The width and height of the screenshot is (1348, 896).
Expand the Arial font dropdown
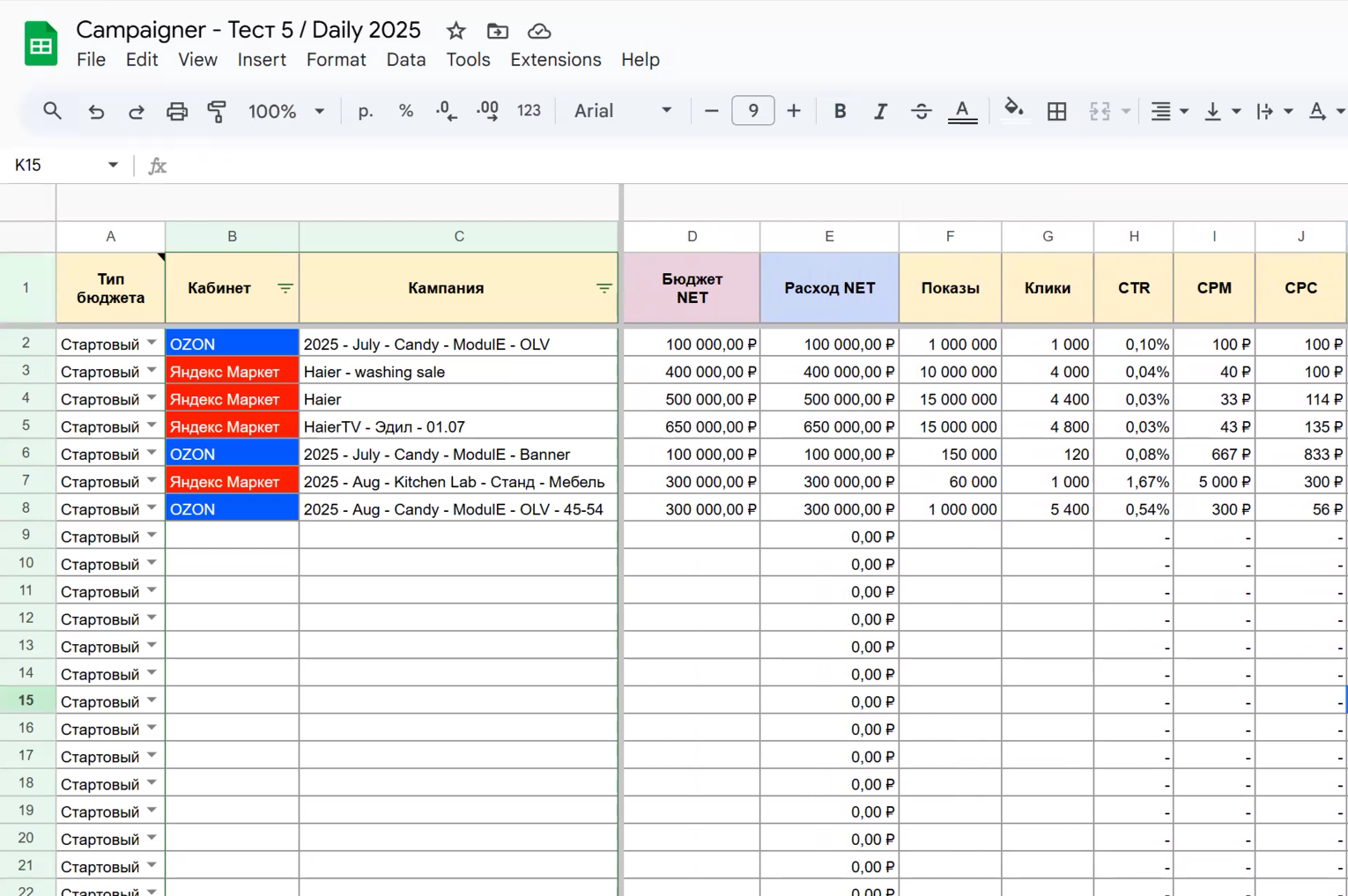click(x=623, y=111)
